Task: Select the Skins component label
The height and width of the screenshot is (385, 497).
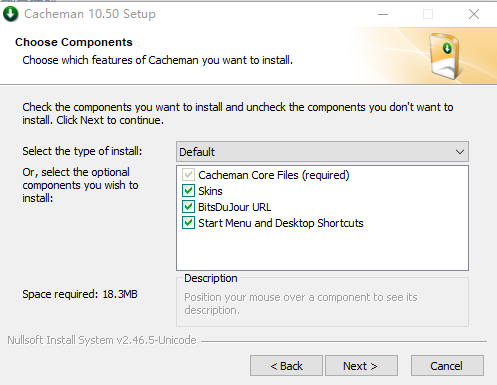Action: (x=210, y=191)
